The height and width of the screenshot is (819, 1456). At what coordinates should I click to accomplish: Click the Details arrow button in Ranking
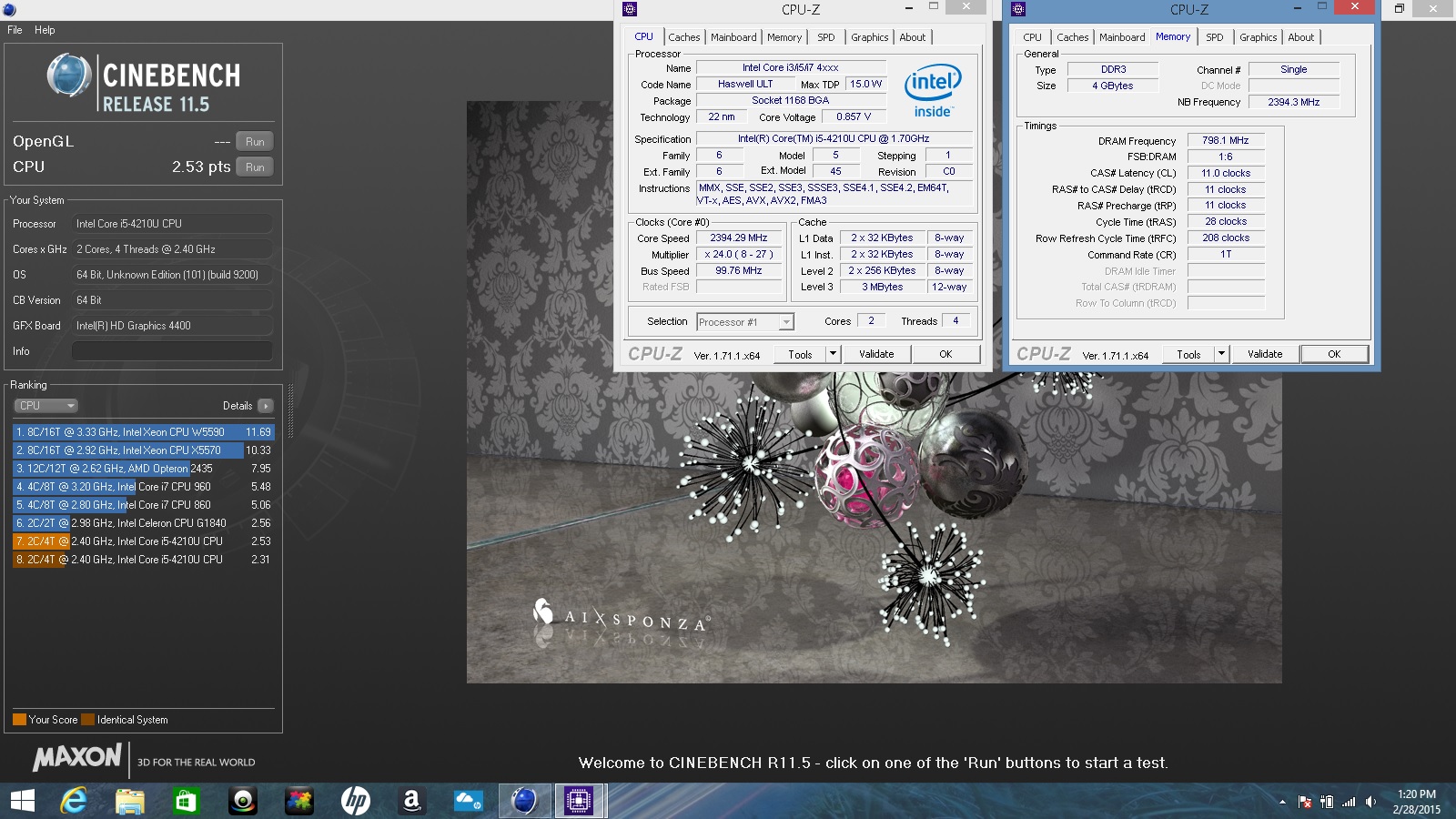coord(265,406)
